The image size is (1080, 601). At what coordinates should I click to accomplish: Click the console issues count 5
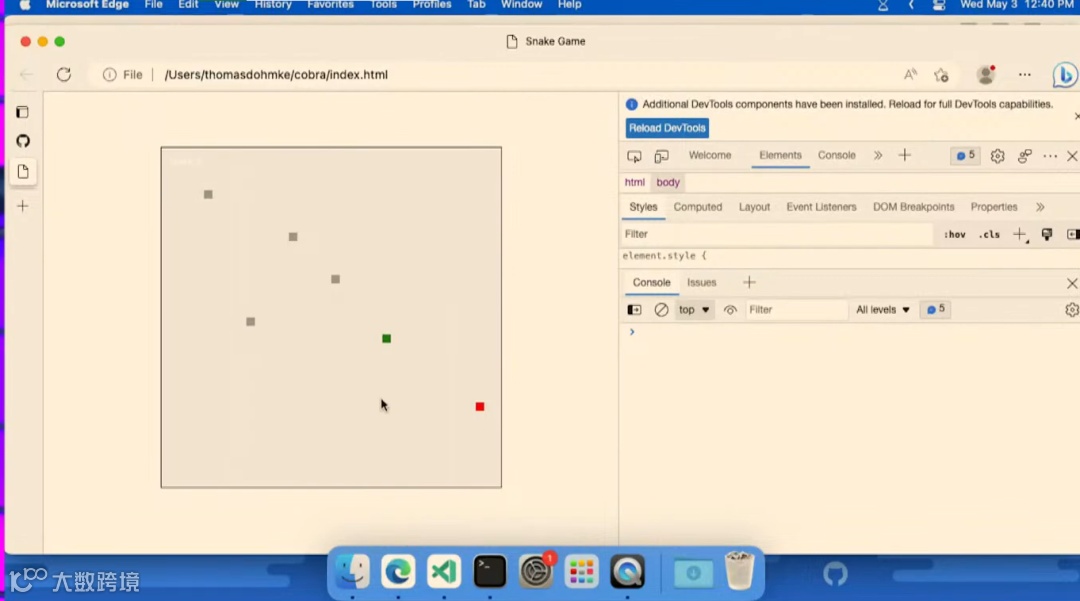click(935, 310)
